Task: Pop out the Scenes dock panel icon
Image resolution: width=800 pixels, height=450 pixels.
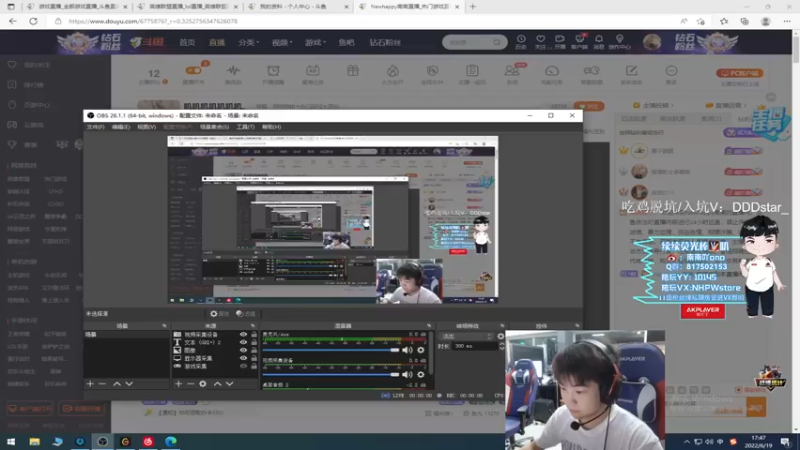Action: click(x=164, y=326)
